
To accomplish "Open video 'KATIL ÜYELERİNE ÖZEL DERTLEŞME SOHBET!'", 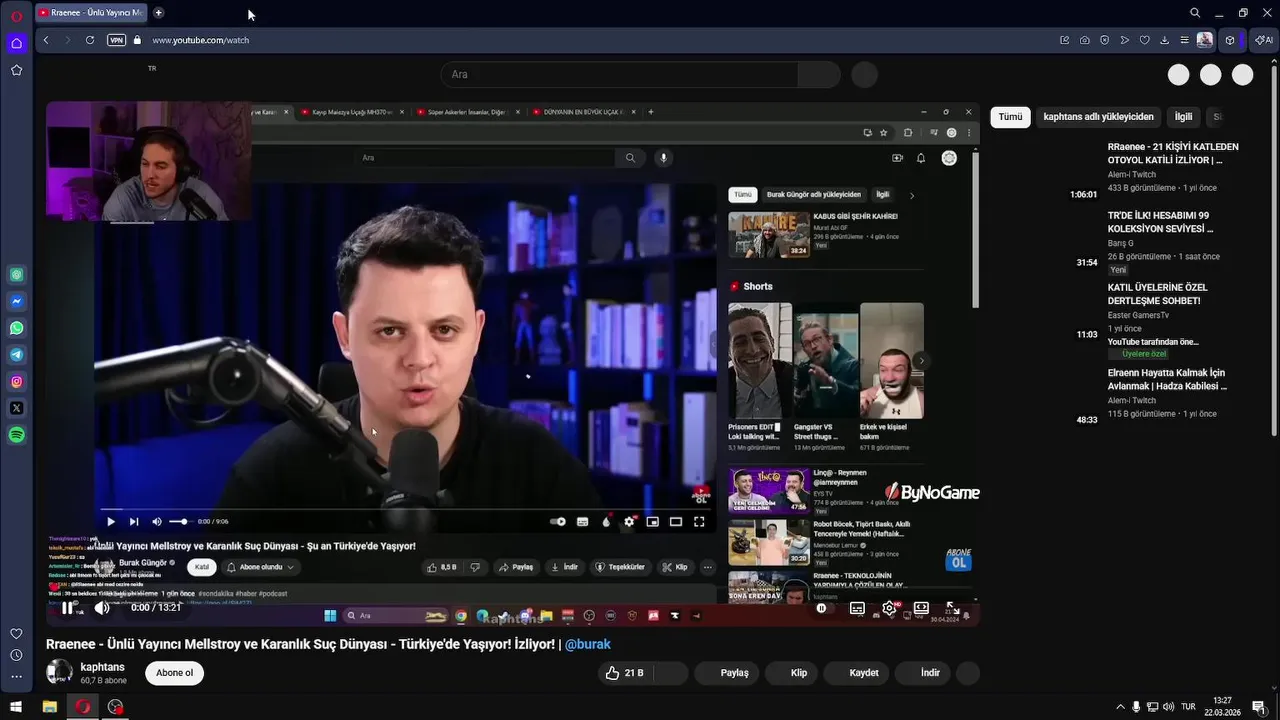I will coord(1158,294).
